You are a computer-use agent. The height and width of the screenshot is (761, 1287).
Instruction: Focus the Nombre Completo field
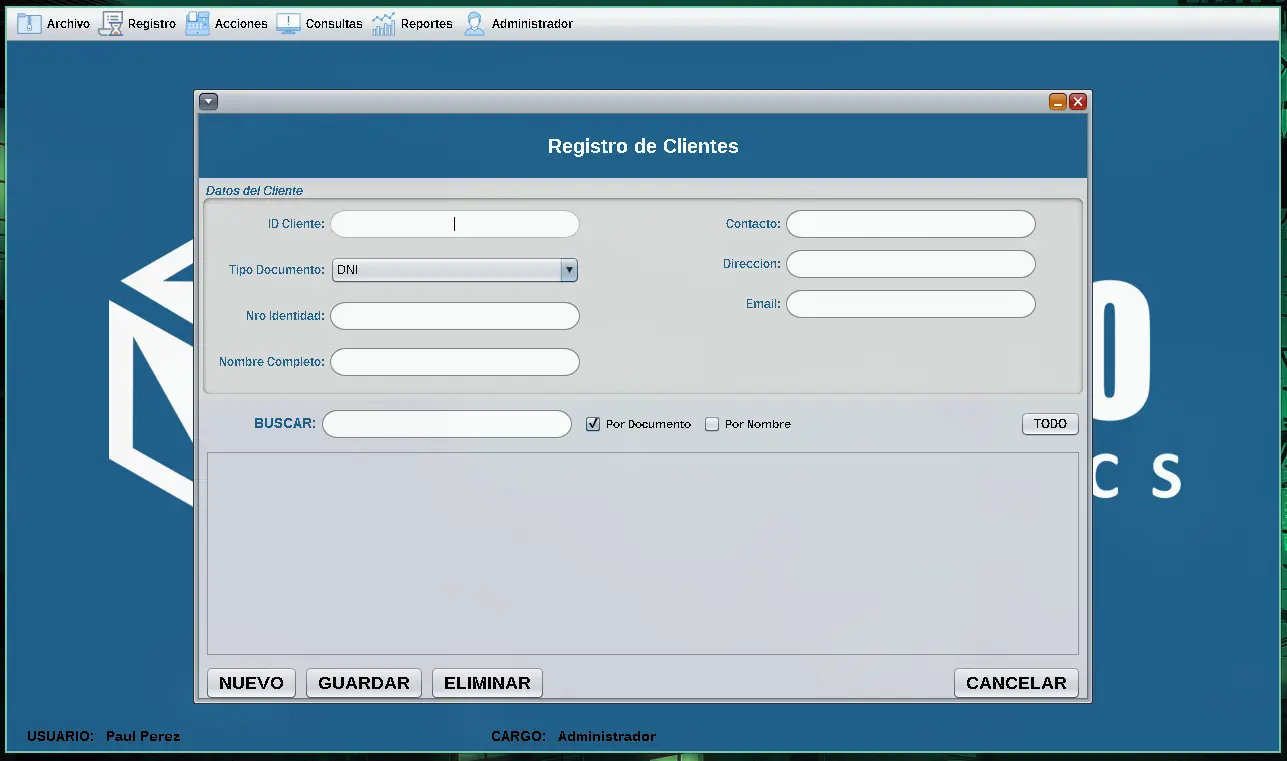tap(455, 362)
